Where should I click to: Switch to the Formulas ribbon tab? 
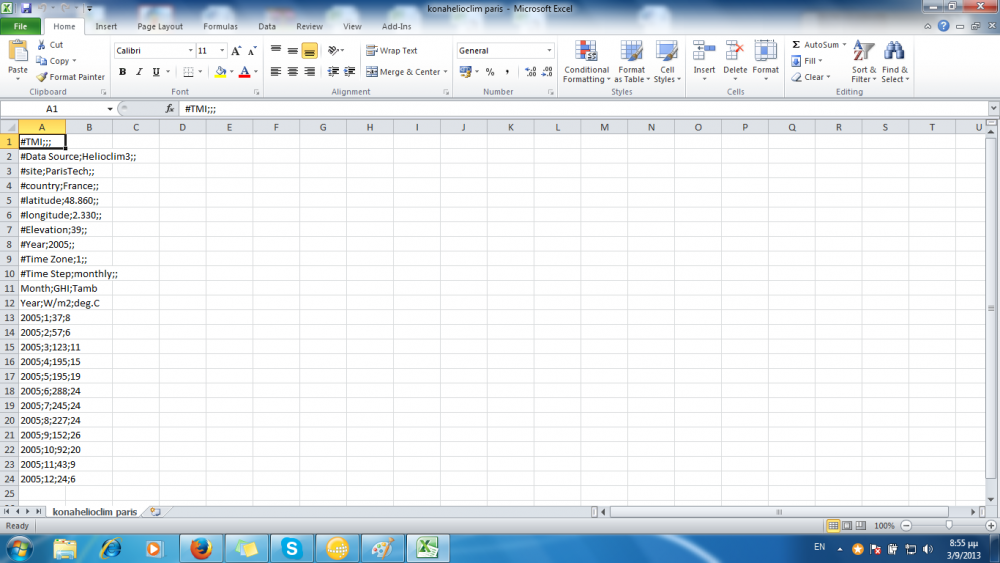pyautogui.click(x=220, y=26)
